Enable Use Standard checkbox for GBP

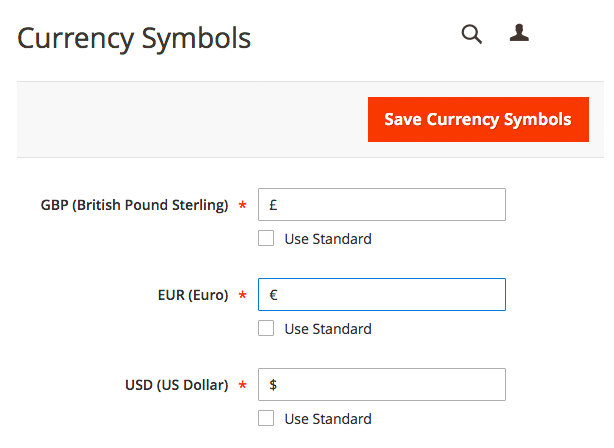(266, 239)
